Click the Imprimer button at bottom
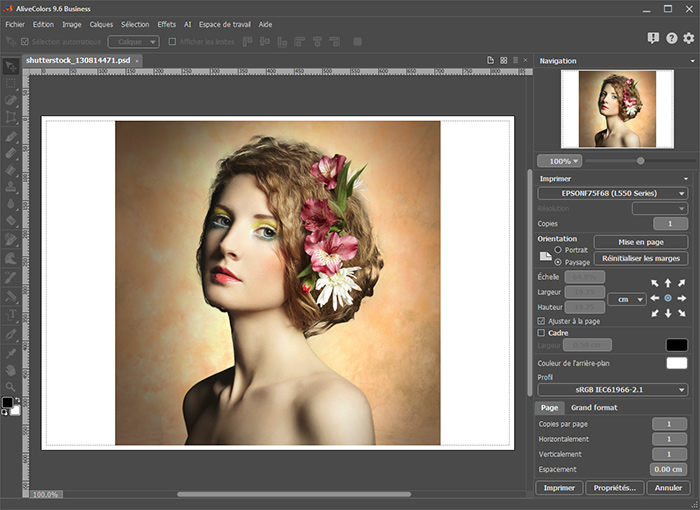 pos(559,488)
